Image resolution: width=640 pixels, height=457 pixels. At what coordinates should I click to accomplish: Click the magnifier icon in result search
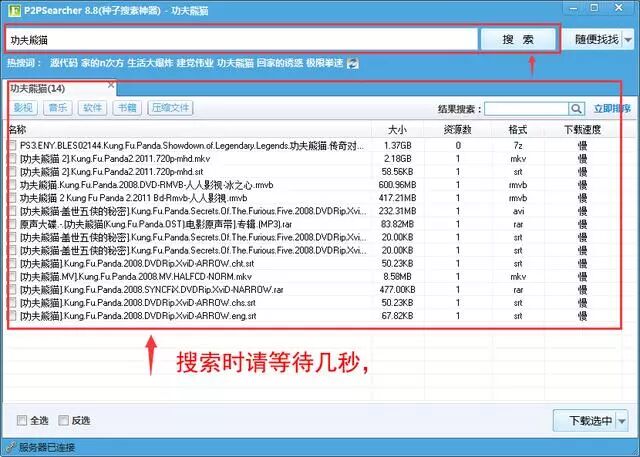click(x=576, y=109)
